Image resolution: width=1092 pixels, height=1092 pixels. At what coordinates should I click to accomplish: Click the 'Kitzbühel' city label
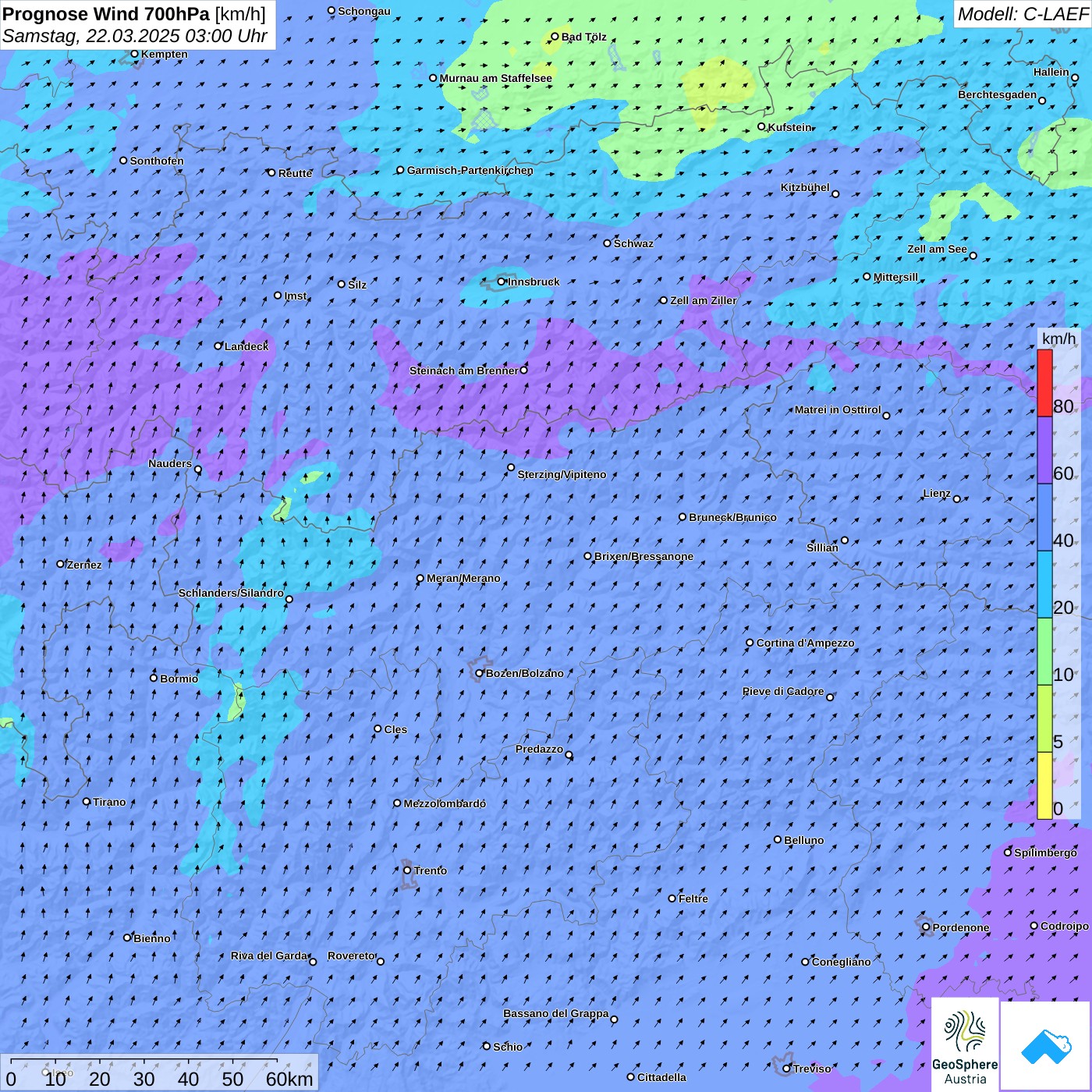pyautogui.click(x=805, y=187)
